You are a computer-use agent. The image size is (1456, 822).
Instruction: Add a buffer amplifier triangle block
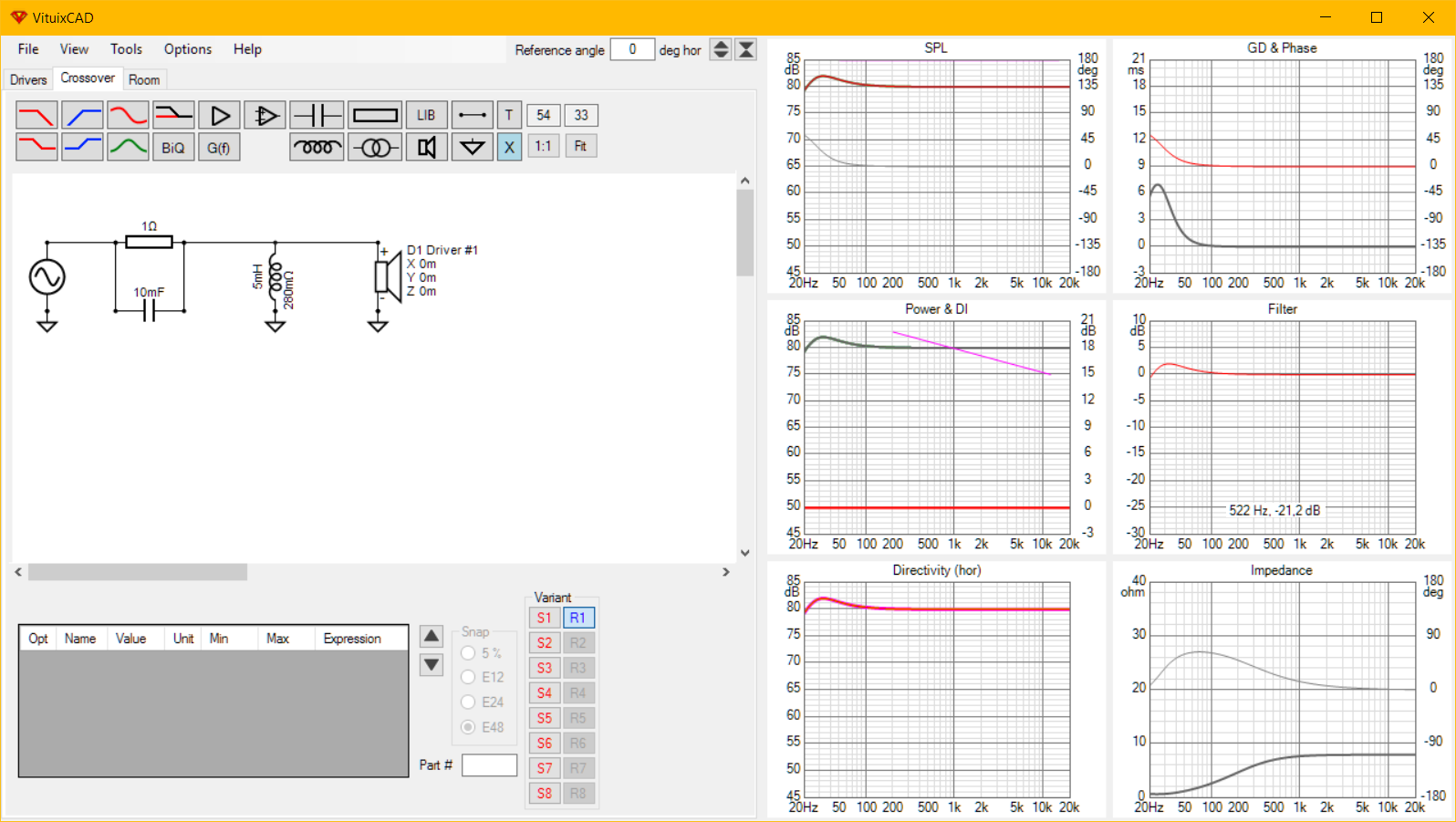click(220, 116)
